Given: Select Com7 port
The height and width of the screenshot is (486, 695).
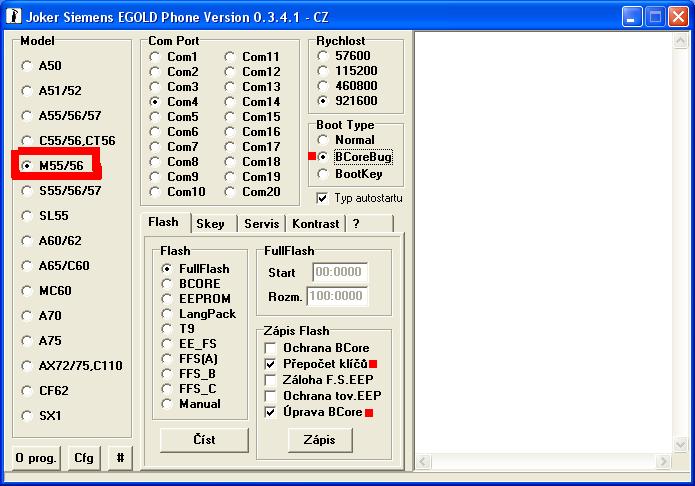Looking at the screenshot, I should coord(155,147).
